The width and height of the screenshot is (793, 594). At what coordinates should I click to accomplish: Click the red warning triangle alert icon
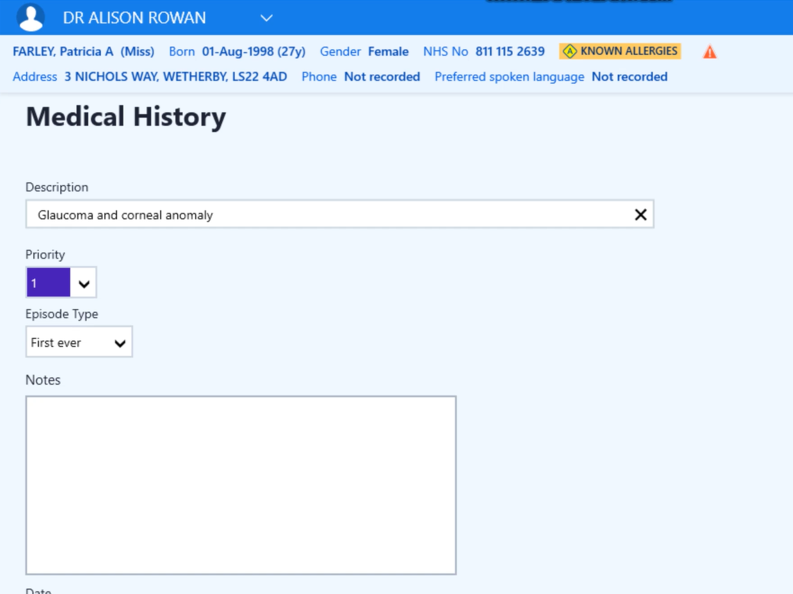click(710, 52)
